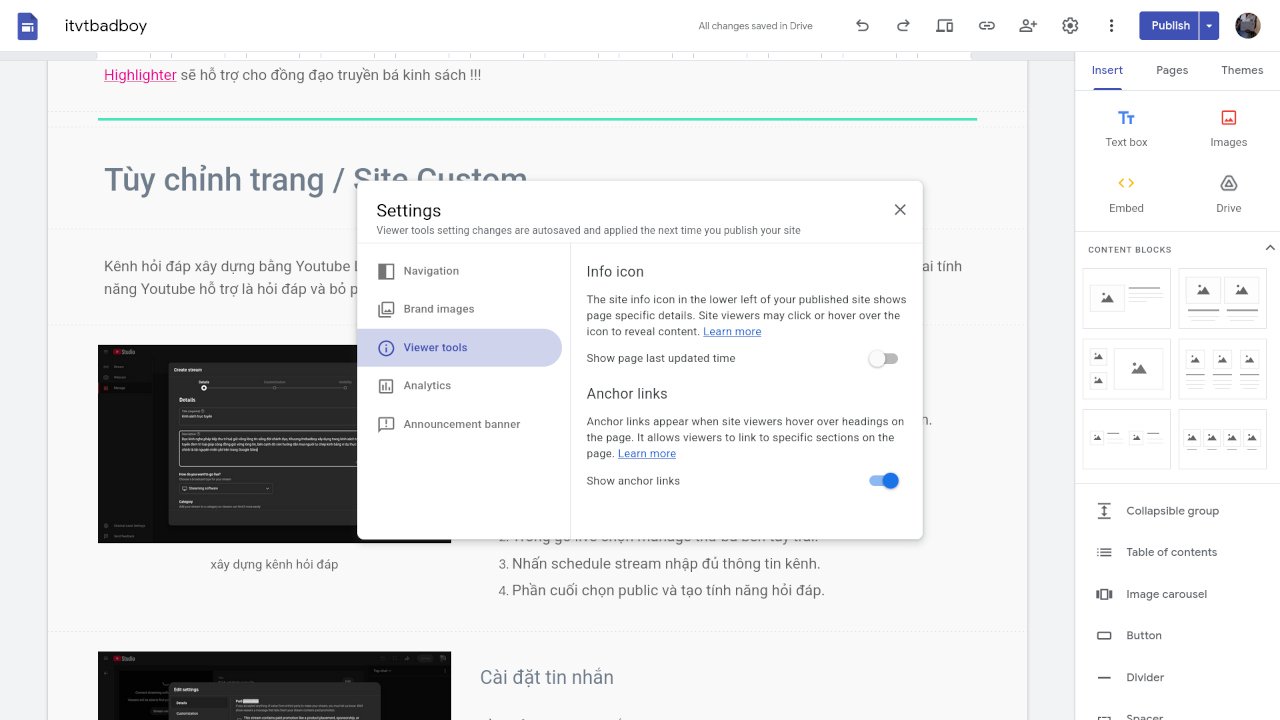Image resolution: width=1280 pixels, height=720 pixels.
Task: Switch to the Themes tab
Action: (1242, 70)
